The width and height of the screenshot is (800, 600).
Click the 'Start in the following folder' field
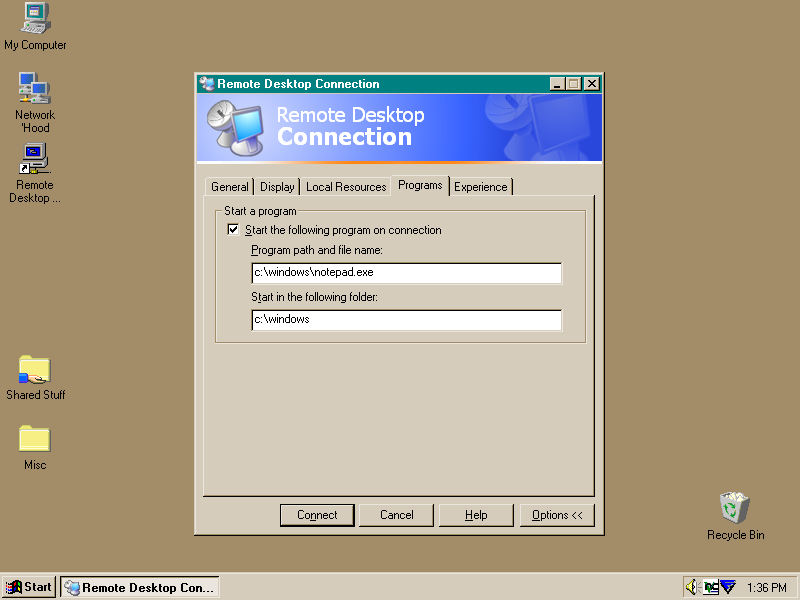click(407, 319)
